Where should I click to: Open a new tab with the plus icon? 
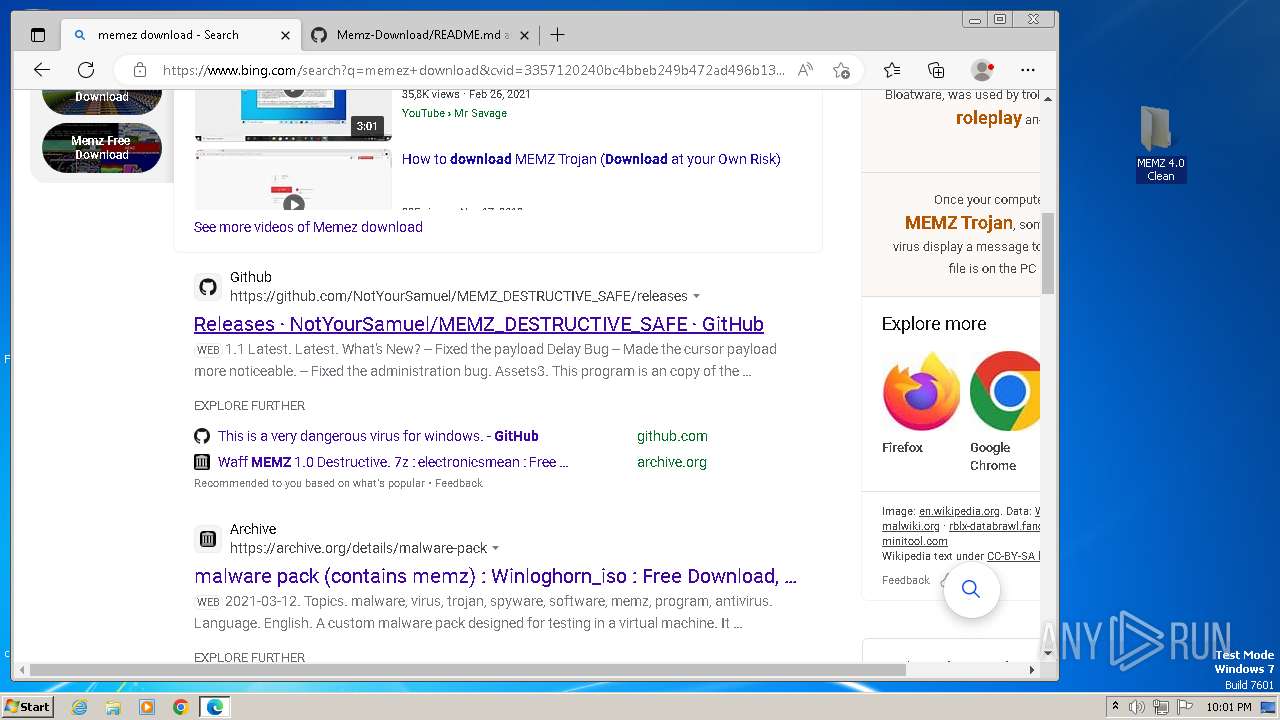(557, 35)
